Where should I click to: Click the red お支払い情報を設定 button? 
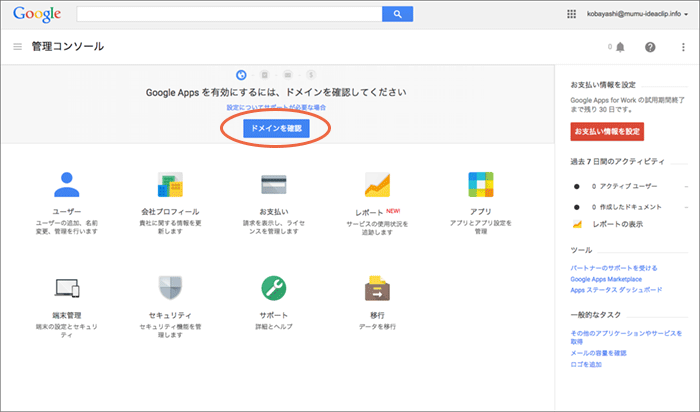[607, 132]
